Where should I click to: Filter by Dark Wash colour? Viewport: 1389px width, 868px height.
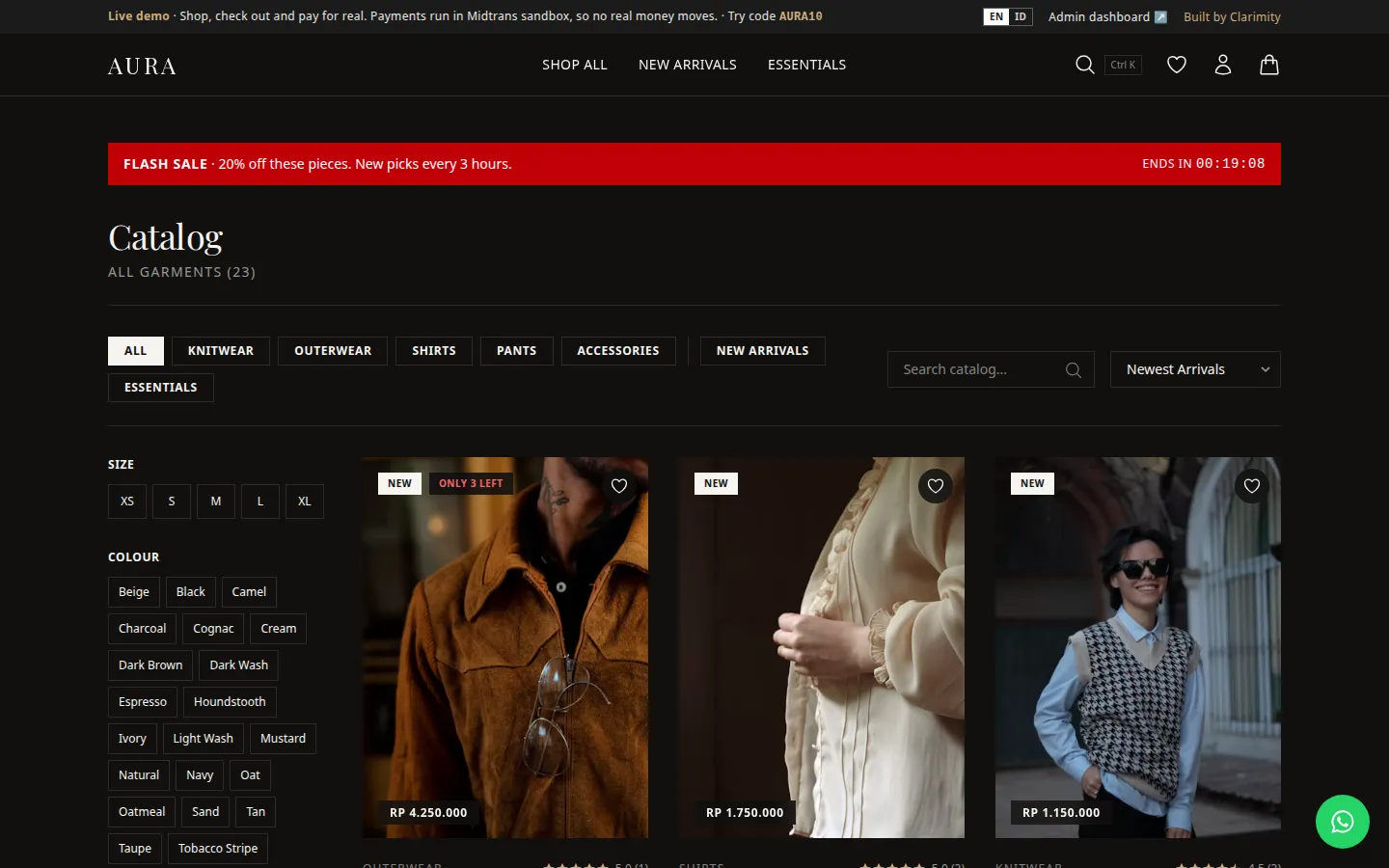[239, 665]
